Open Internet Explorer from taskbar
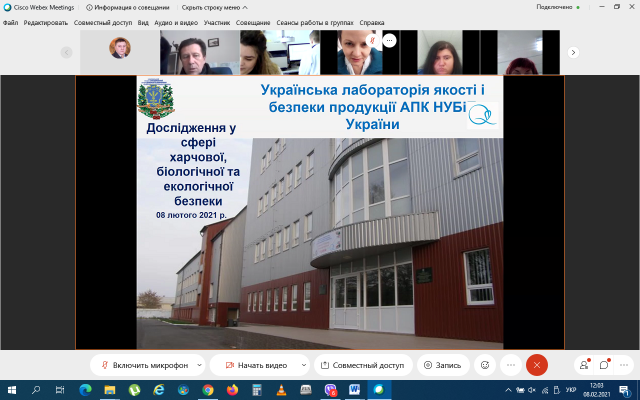This screenshot has height=400, width=640. point(158,390)
